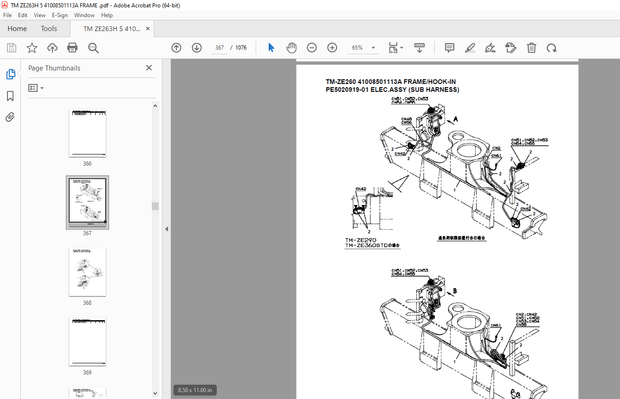This screenshot has width=620, height=399.
Task: Switch to the Tools tab
Action: point(49,28)
